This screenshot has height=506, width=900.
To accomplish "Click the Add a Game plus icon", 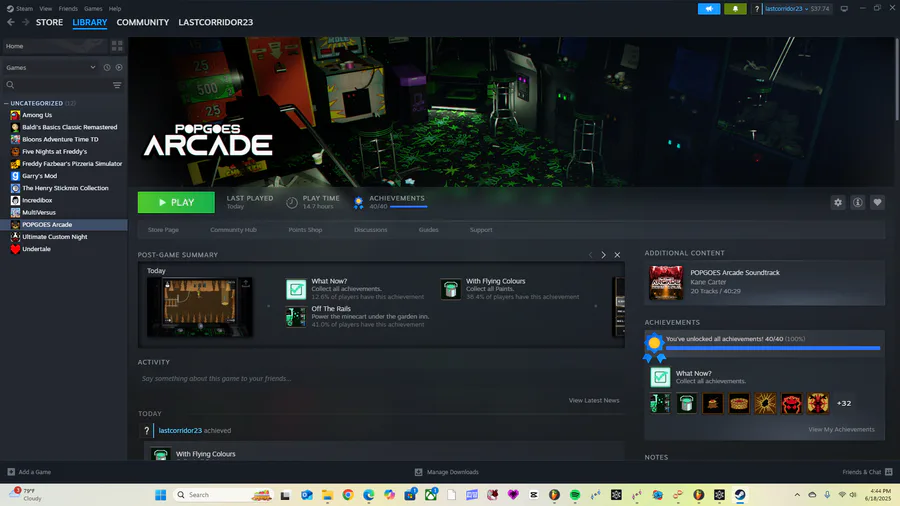I will click(x=11, y=472).
